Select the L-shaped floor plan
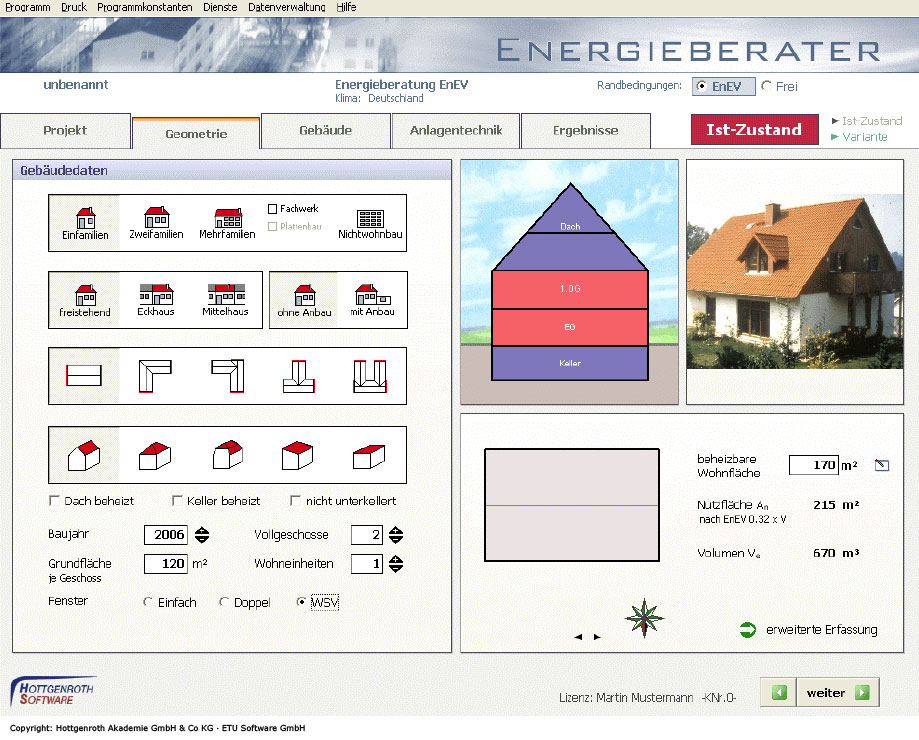The width and height of the screenshot is (919, 740). point(155,376)
